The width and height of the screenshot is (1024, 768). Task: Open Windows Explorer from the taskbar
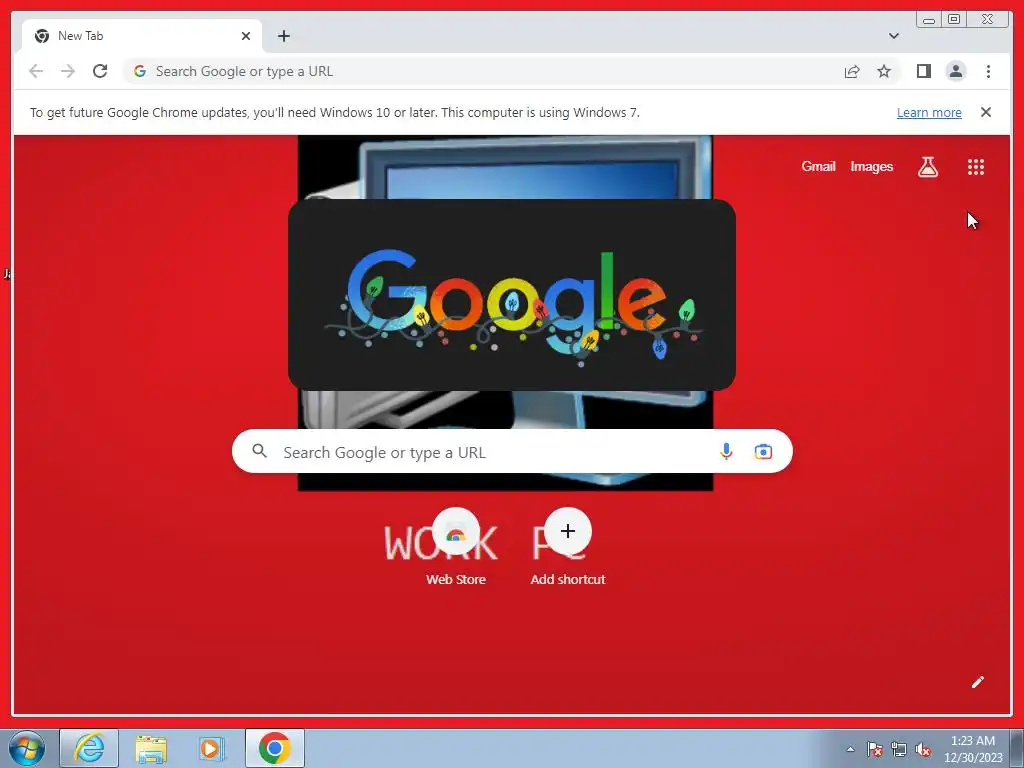(x=151, y=748)
